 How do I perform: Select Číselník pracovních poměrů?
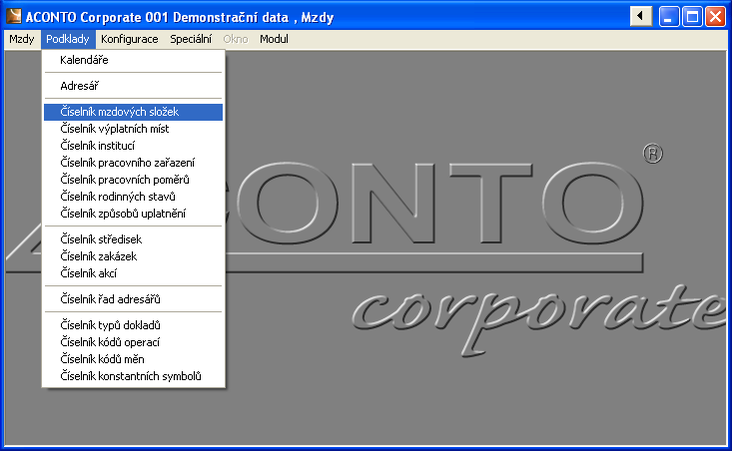[133, 180]
